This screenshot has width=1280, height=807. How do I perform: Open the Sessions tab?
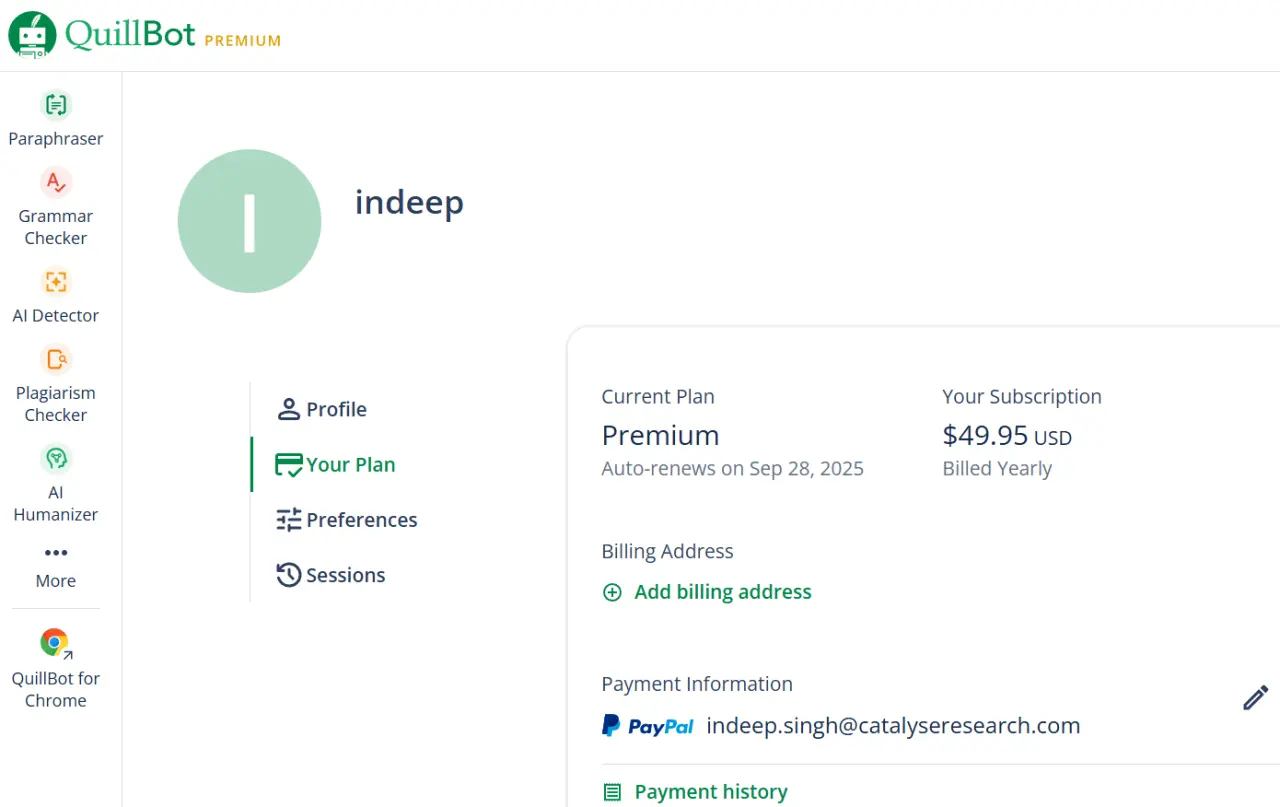[x=331, y=575]
